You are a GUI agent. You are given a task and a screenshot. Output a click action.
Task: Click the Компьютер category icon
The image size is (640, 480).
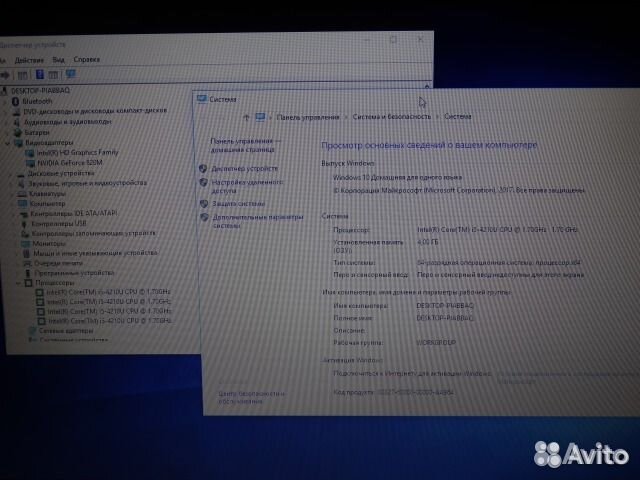pos(22,204)
